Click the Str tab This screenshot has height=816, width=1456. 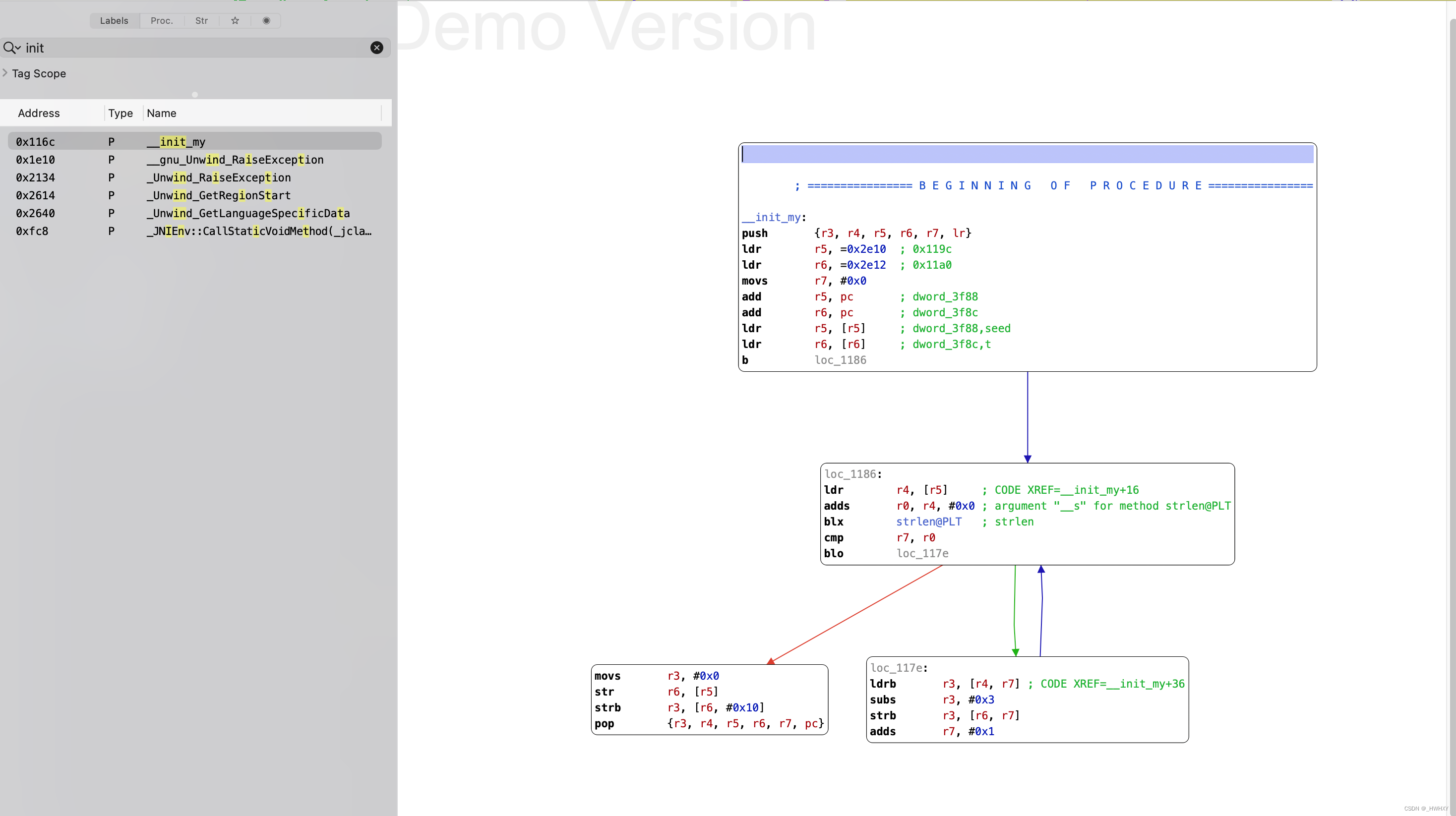tap(201, 20)
